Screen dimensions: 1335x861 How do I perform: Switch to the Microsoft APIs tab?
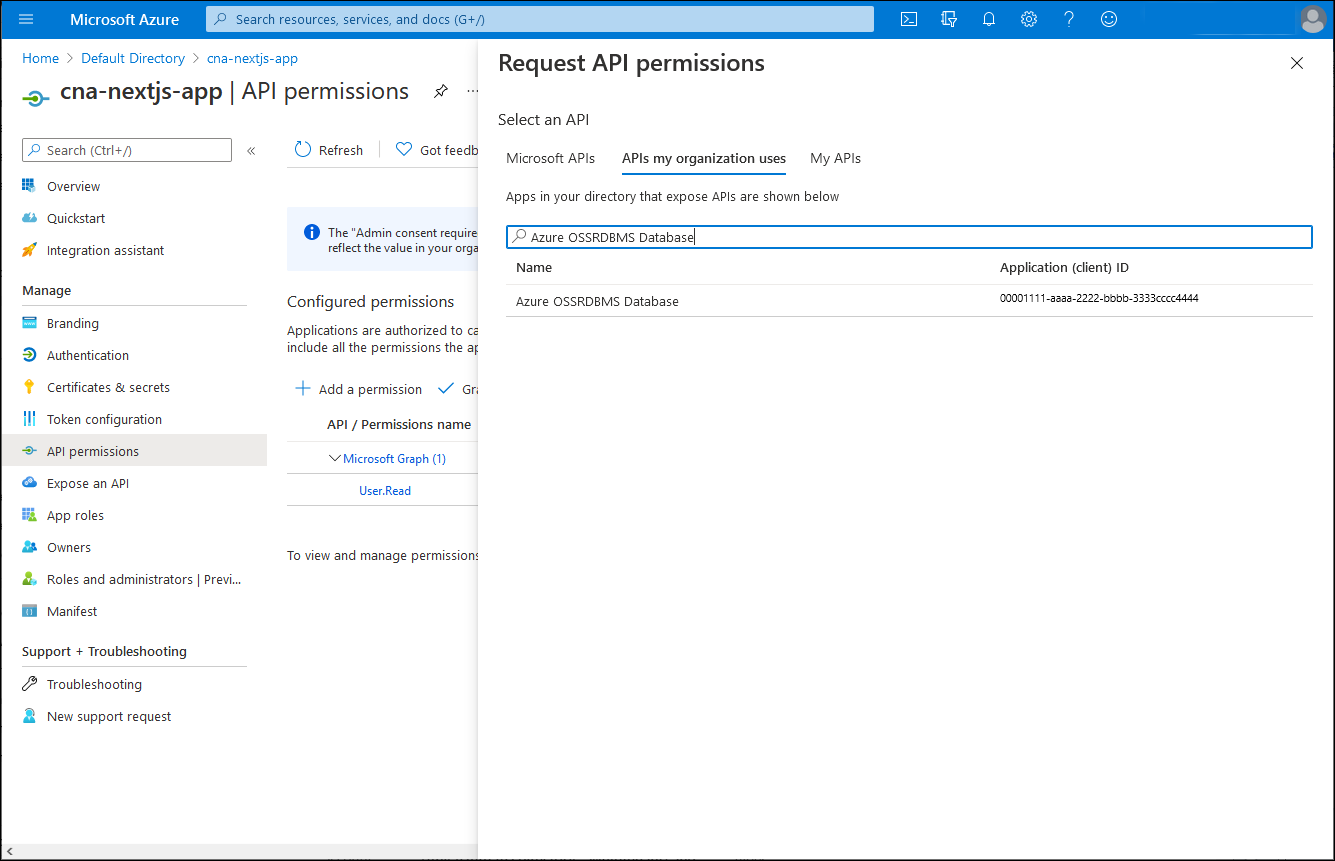point(550,158)
